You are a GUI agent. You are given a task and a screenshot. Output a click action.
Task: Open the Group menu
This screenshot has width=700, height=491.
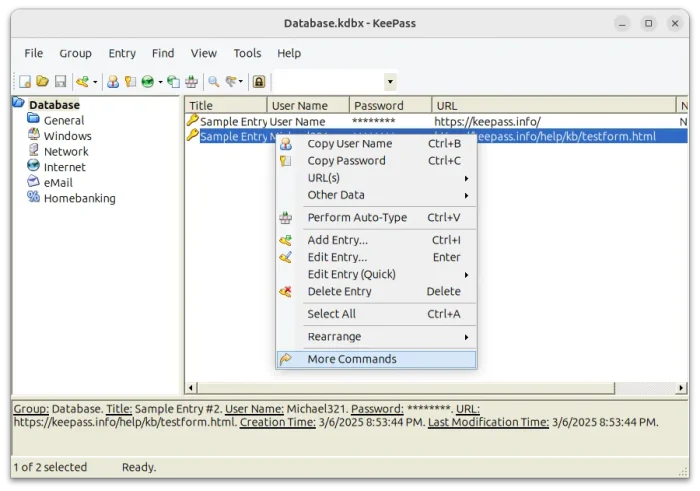click(75, 53)
